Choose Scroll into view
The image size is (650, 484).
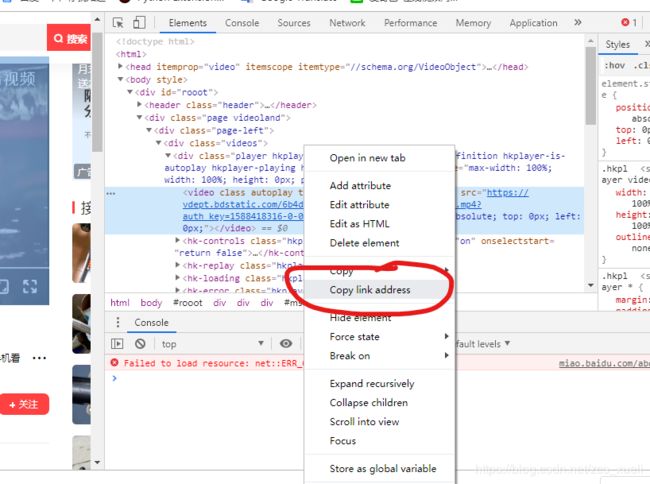(x=364, y=422)
